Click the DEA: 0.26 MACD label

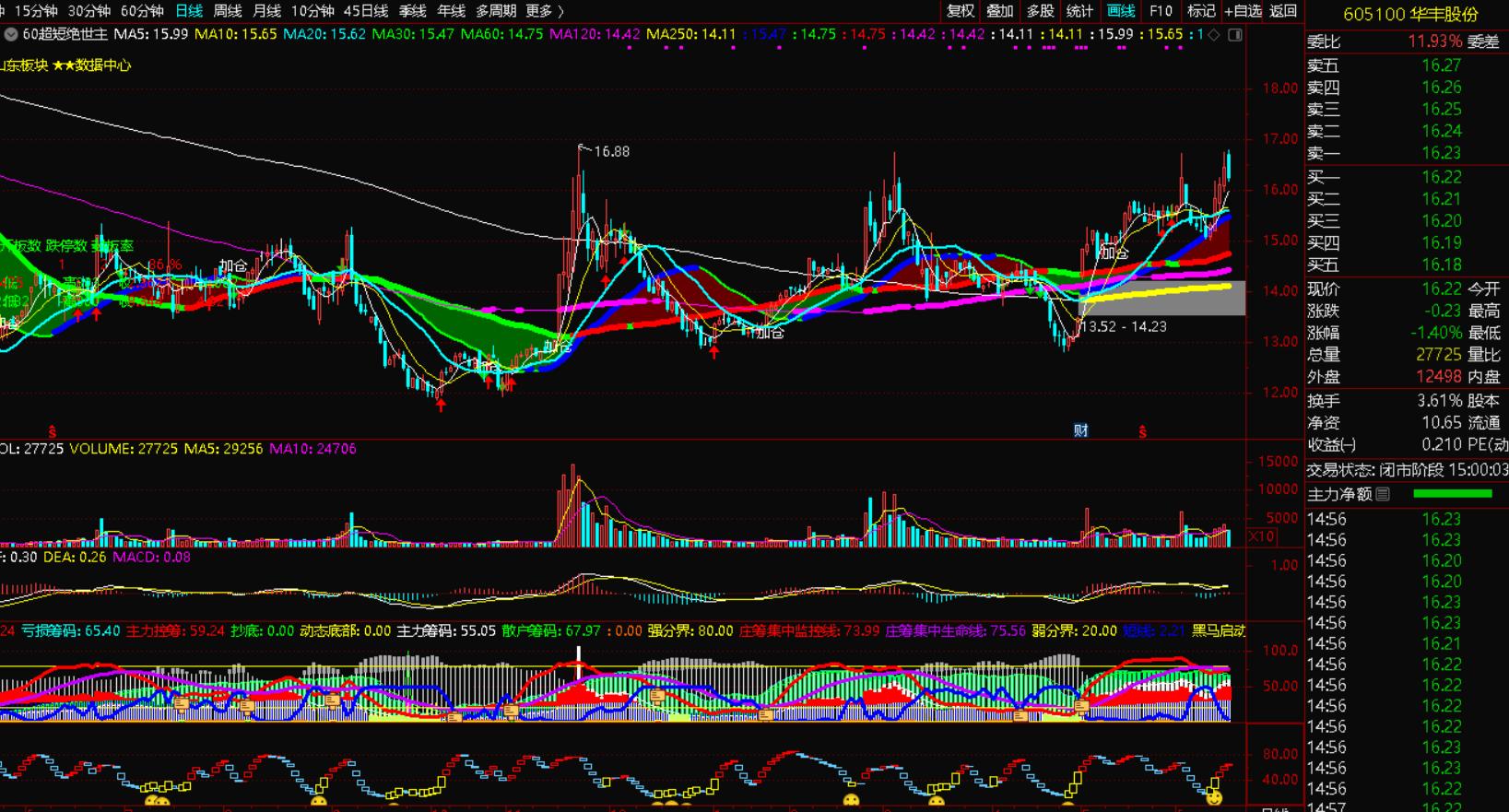[75, 558]
